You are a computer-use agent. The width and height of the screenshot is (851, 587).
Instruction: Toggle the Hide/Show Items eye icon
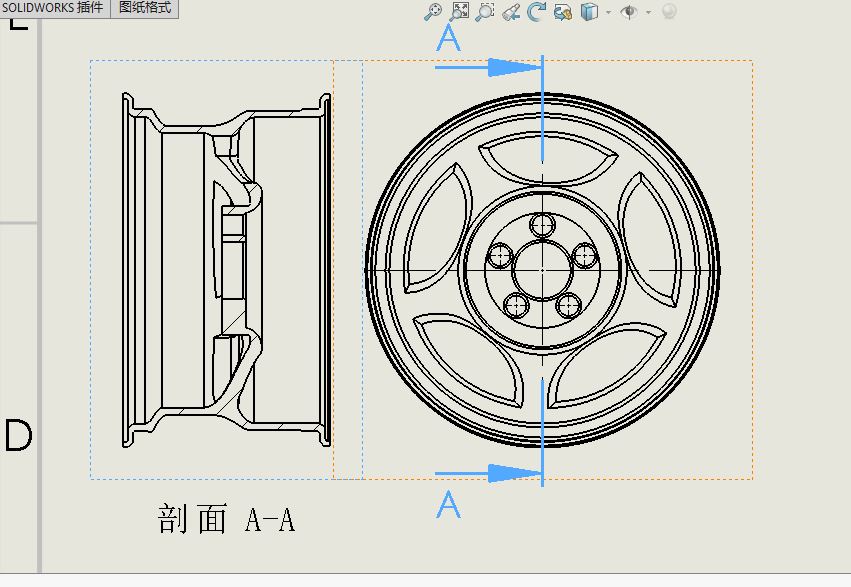pyautogui.click(x=629, y=12)
